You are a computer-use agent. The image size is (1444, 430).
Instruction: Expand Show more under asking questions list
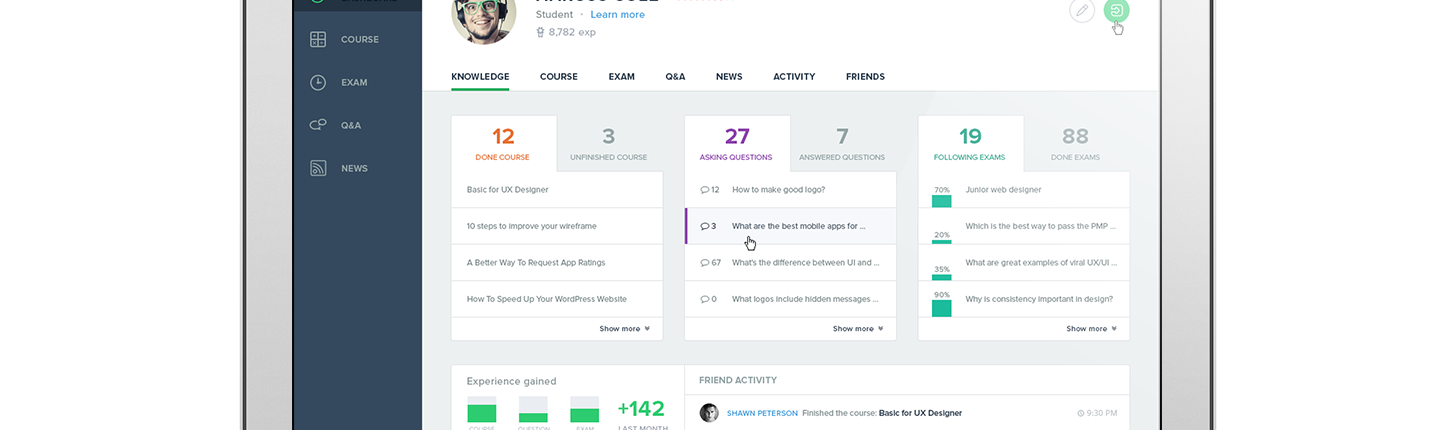857,329
